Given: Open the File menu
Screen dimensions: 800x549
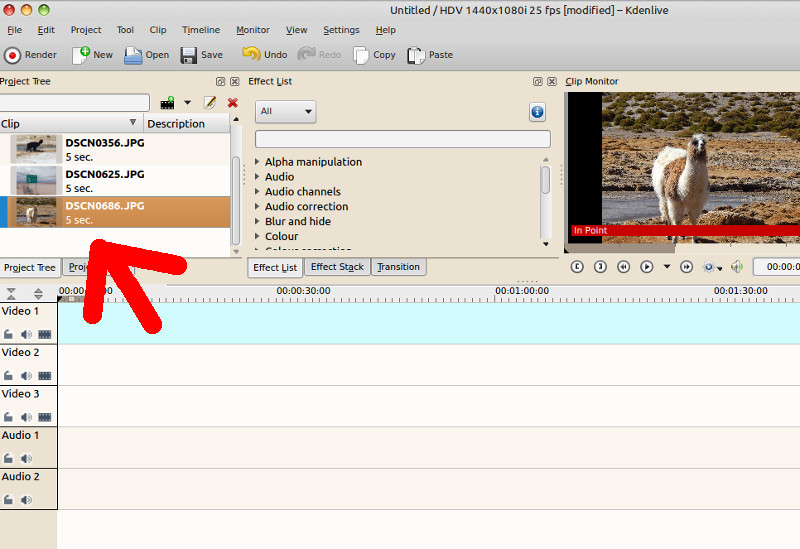Looking at the screenshot, I should pos(14,30).
